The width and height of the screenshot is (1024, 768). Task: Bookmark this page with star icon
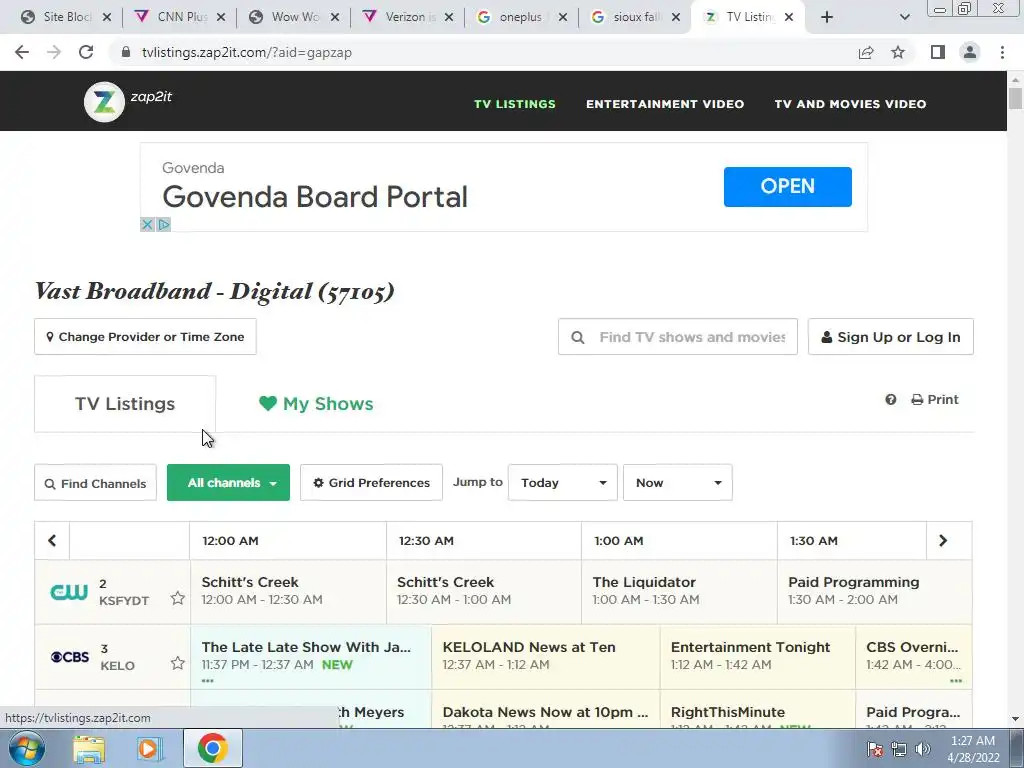(x=898, y=52)
